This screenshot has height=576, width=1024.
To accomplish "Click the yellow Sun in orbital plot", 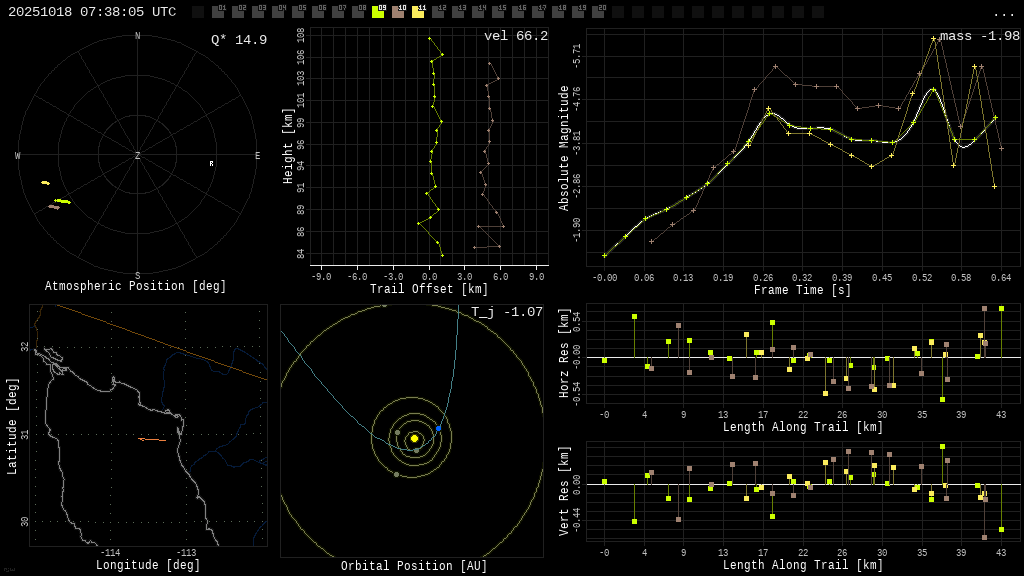I will point(414,438).
